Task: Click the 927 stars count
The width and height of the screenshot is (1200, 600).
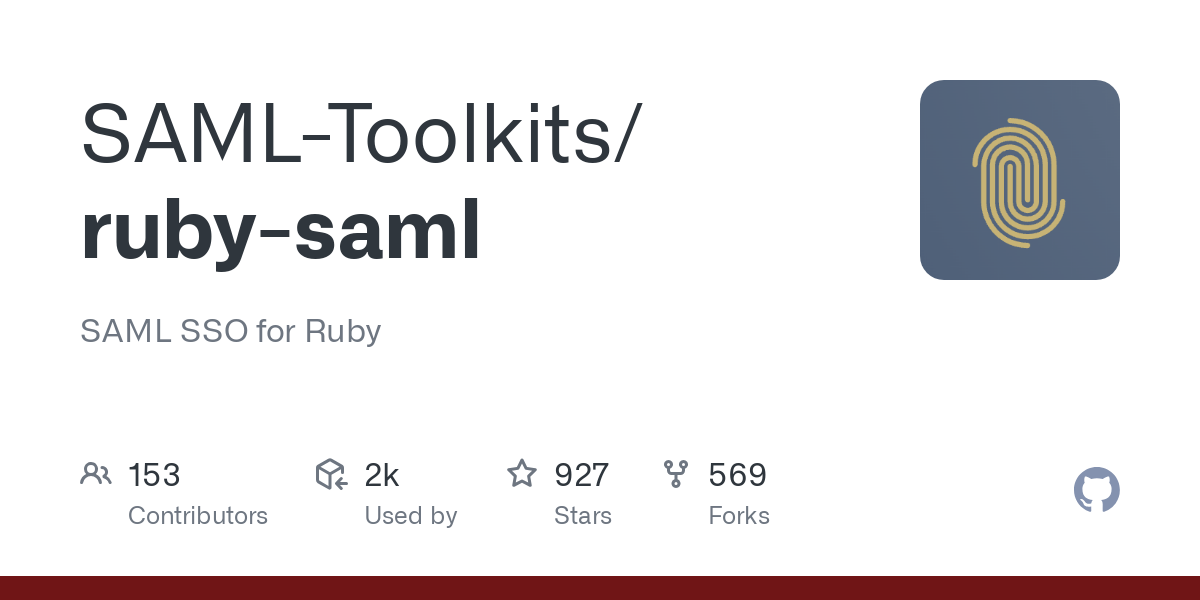Action: pos(582,475)
